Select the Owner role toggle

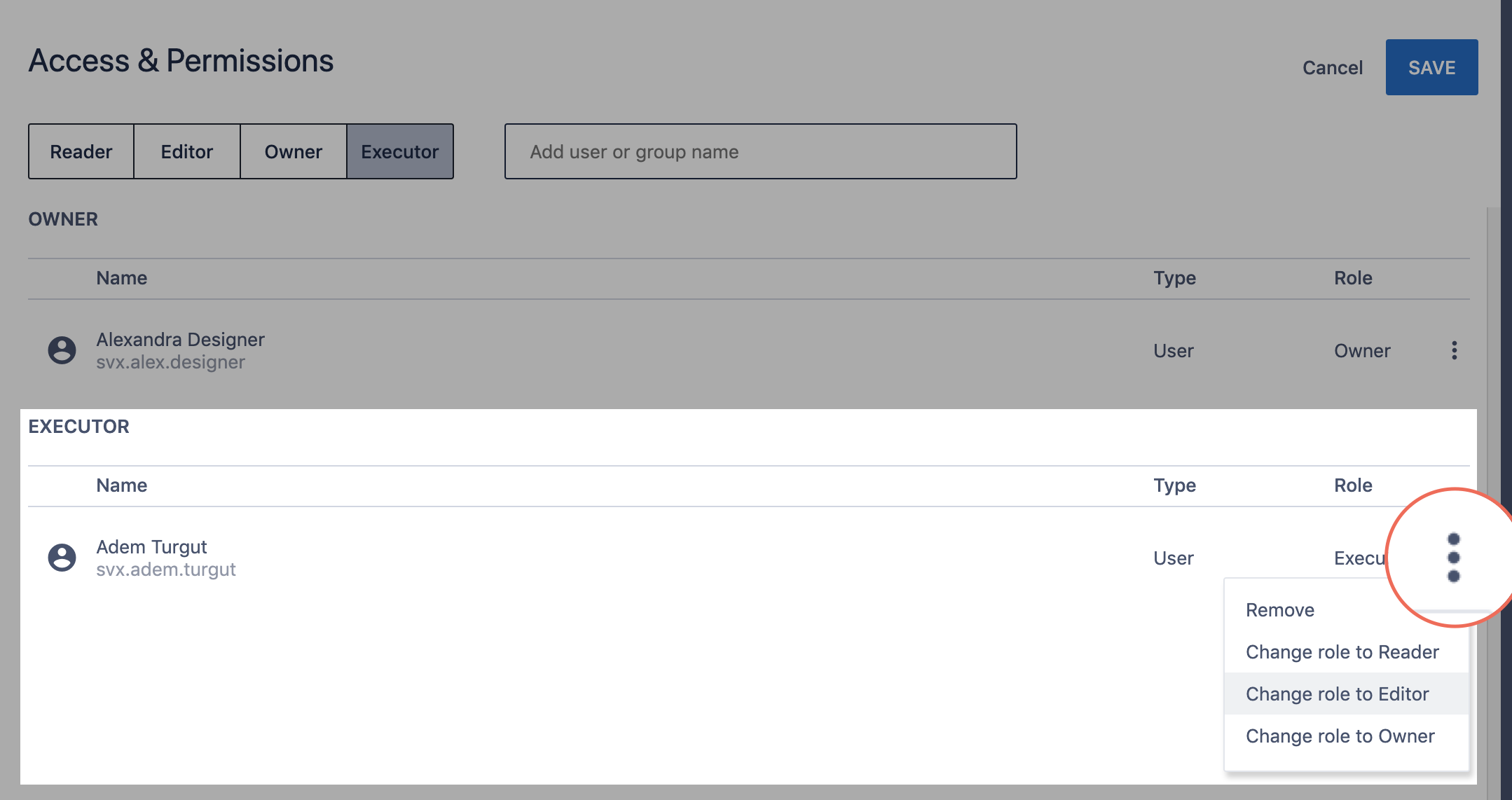[294, 151]
